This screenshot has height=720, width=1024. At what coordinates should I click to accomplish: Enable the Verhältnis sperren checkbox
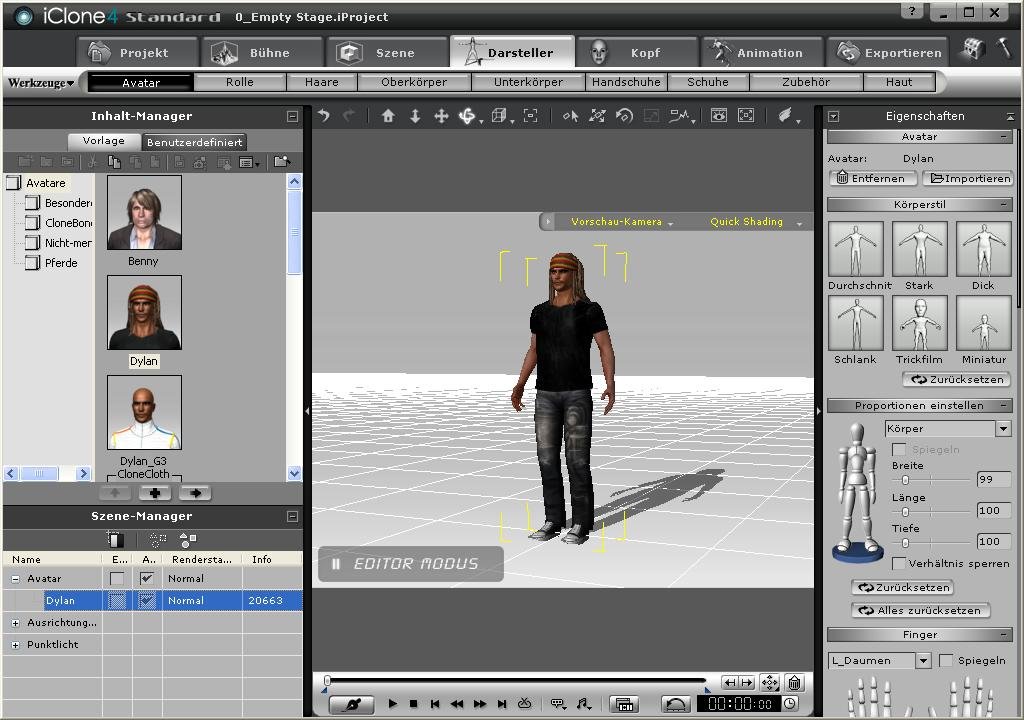click(899, 563)
